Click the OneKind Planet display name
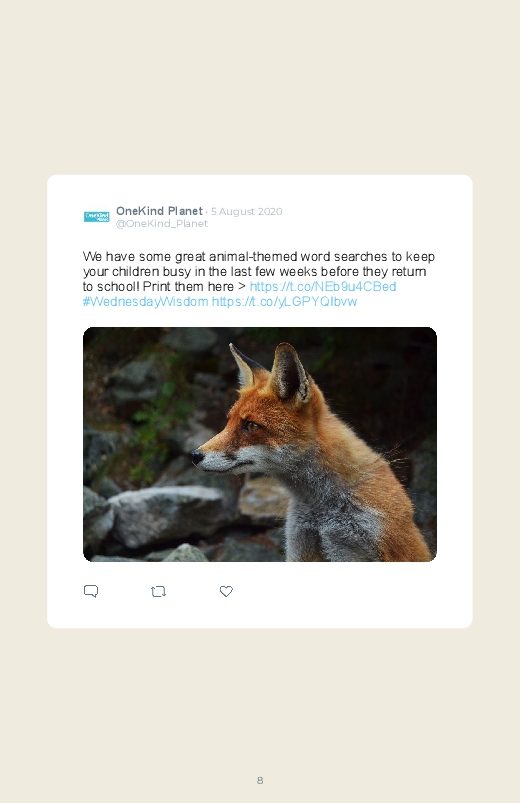The width and height of the screenshot is (520, 803). [159, 210]
